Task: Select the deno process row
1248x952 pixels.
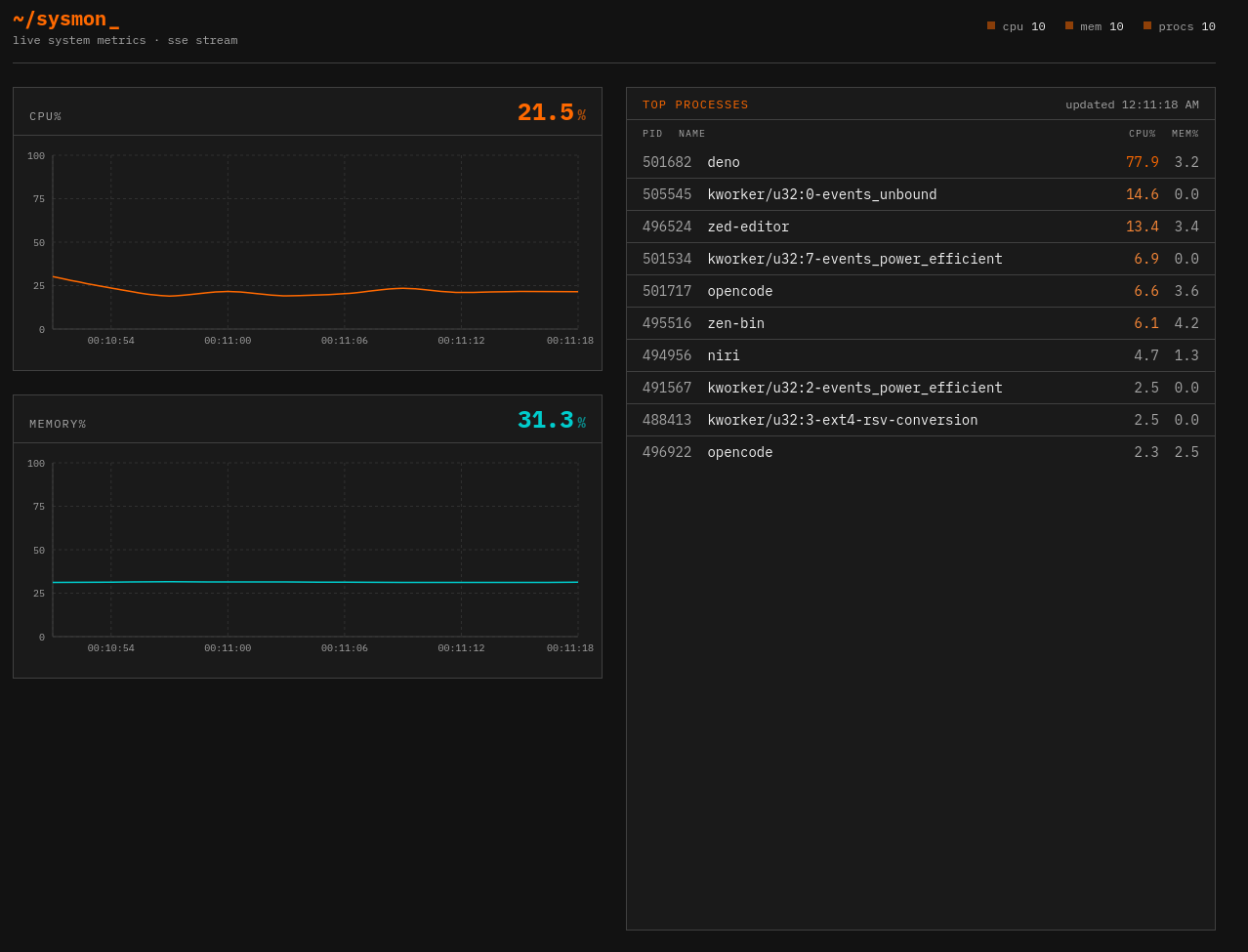Action: pos(921,162)
